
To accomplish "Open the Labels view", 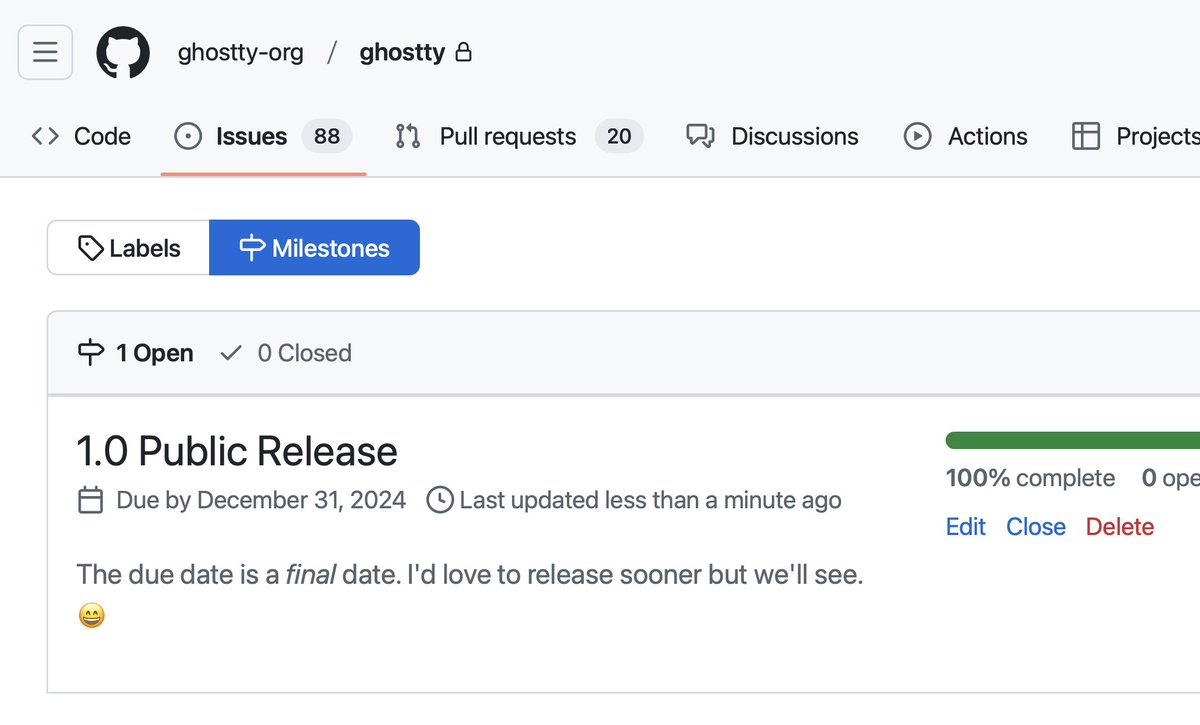I will click(x=128, y=248).
